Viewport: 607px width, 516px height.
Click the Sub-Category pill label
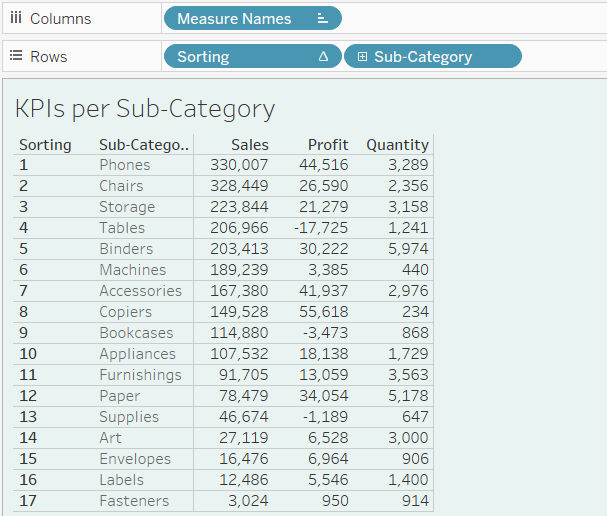[423, 57]
